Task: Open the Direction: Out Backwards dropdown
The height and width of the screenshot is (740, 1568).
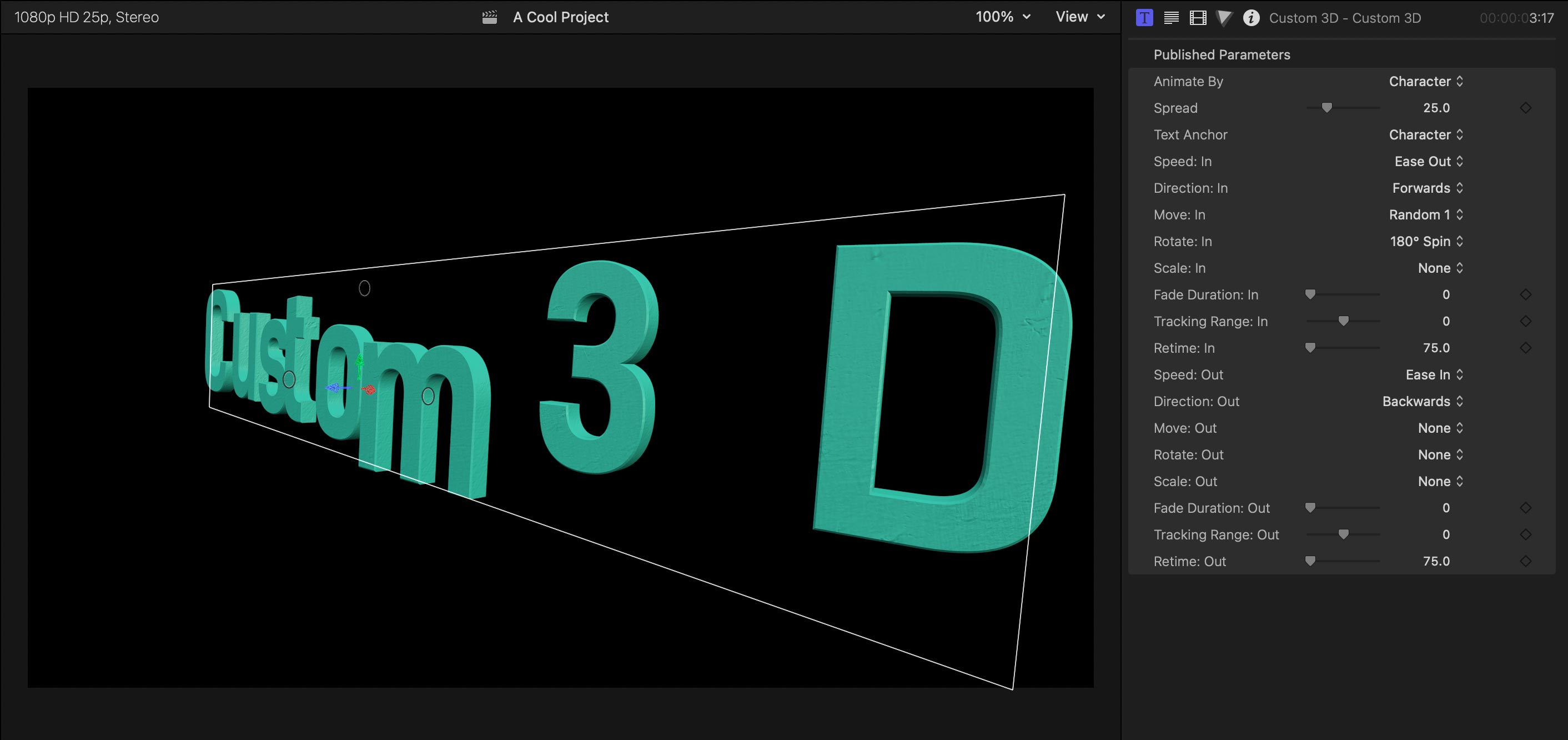Action: pyautogui.click(x=1423, y=401)
